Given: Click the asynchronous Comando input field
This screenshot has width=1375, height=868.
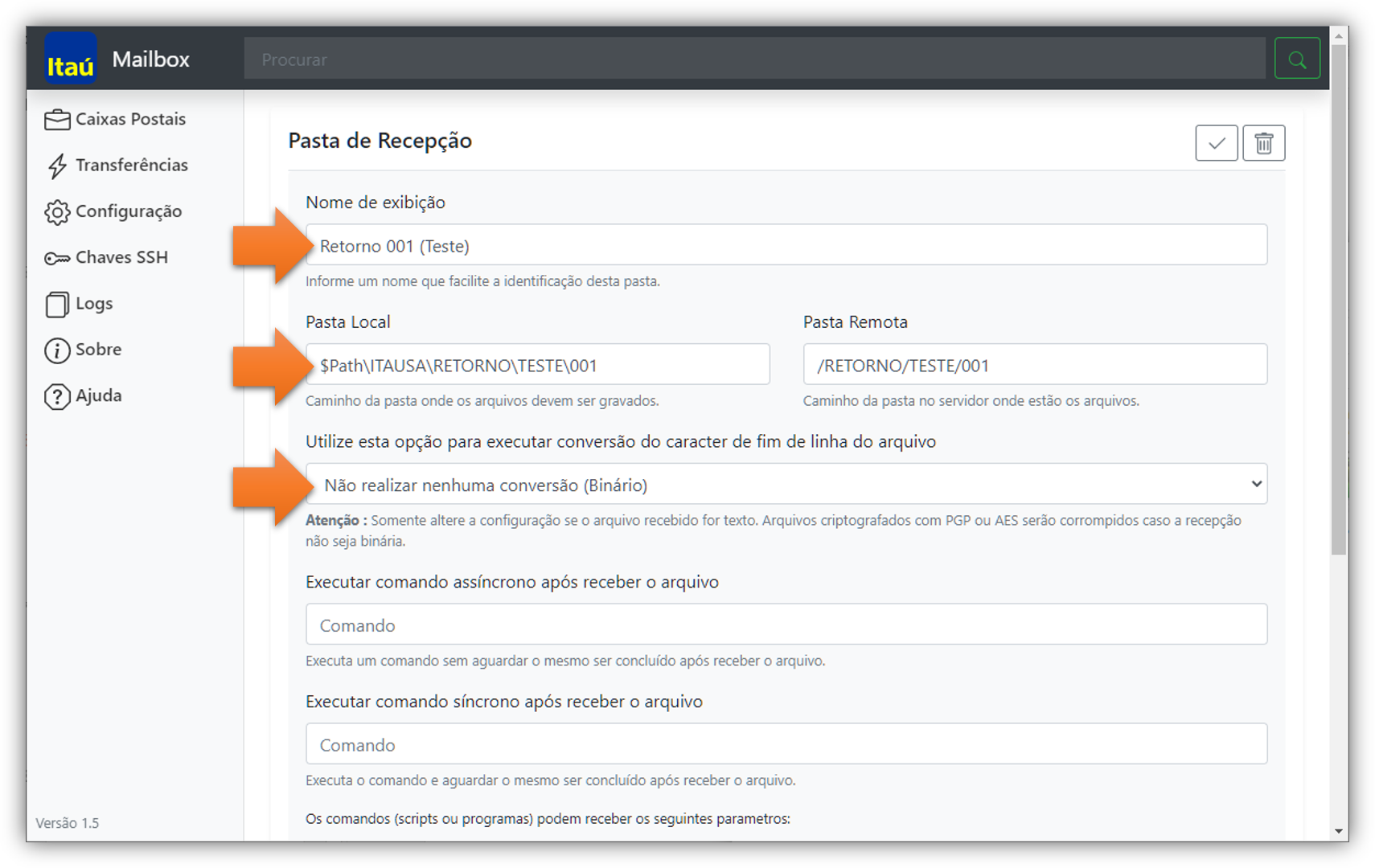Looking at the screenshot, I should (x=786, y=624).
